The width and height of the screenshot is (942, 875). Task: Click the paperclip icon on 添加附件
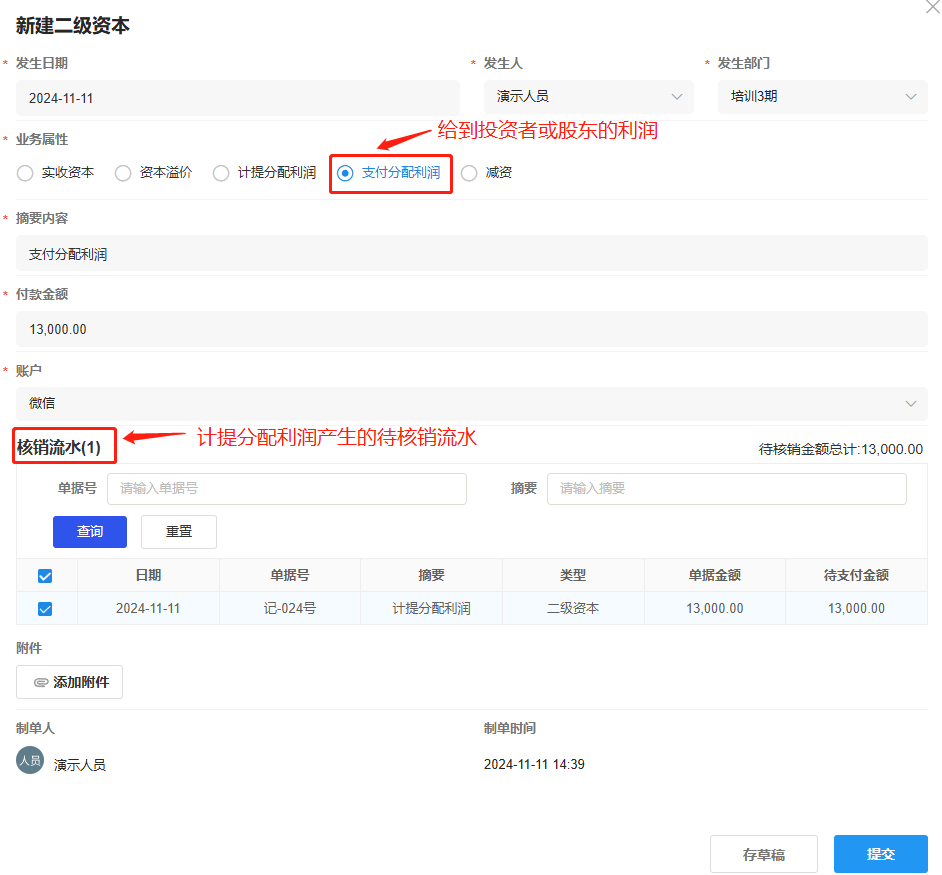(x=40, y=682)
